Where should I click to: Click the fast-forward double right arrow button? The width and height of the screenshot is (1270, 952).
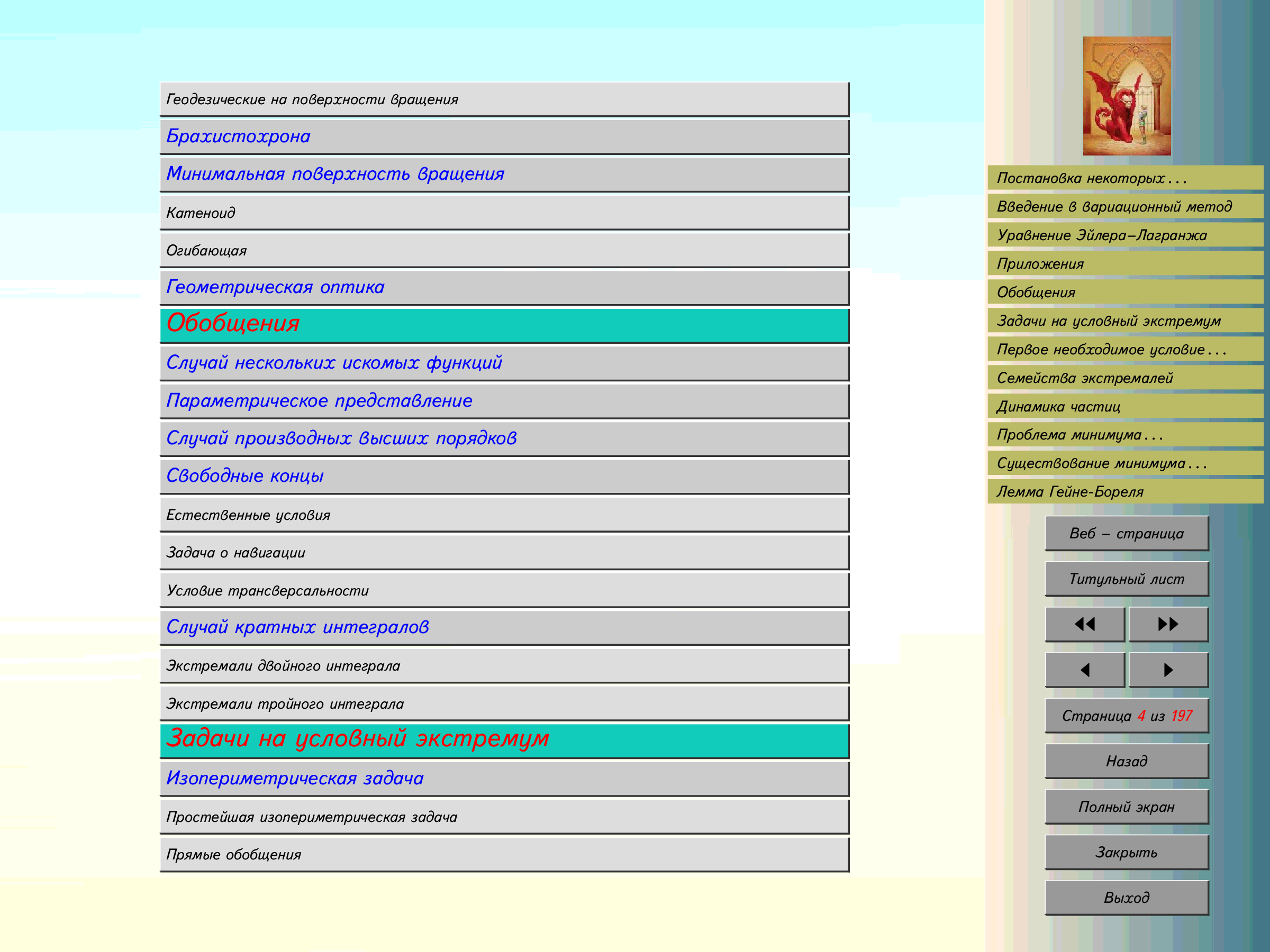(x=1168, y=624)
